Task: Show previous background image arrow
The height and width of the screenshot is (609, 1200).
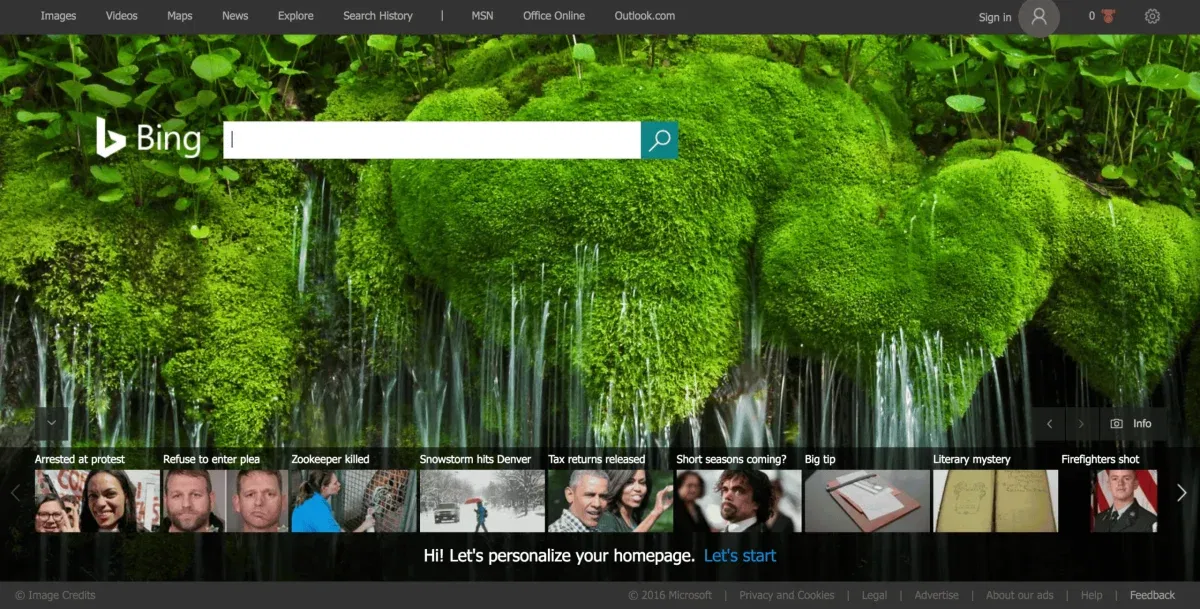Action: point(1049,424)
